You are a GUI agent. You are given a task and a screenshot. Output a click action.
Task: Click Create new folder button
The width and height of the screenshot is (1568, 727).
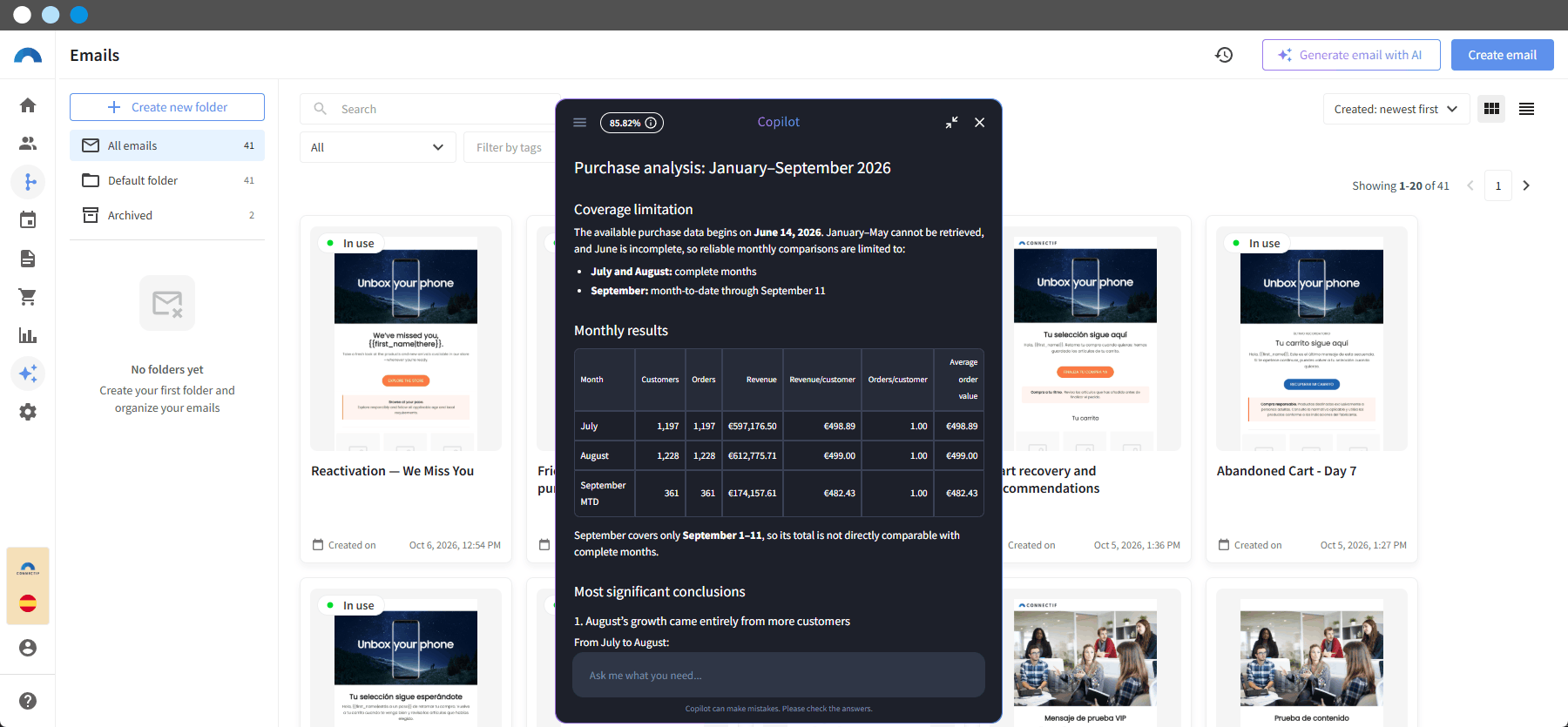point(167,107)
